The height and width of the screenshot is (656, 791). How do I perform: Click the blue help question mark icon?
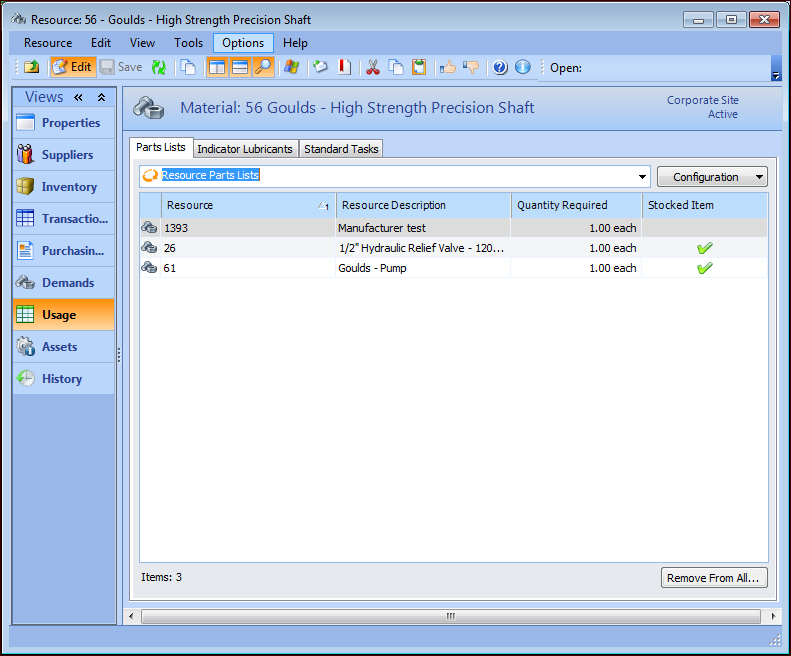coord(500,67)
